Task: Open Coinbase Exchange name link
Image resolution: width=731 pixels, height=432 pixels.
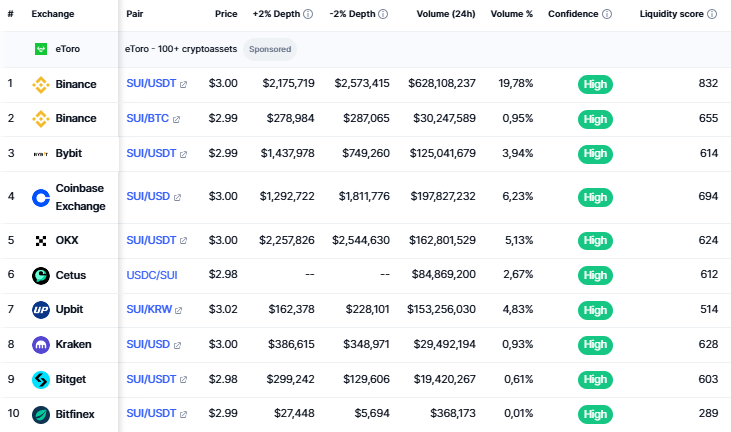Action: pos(80,197)
